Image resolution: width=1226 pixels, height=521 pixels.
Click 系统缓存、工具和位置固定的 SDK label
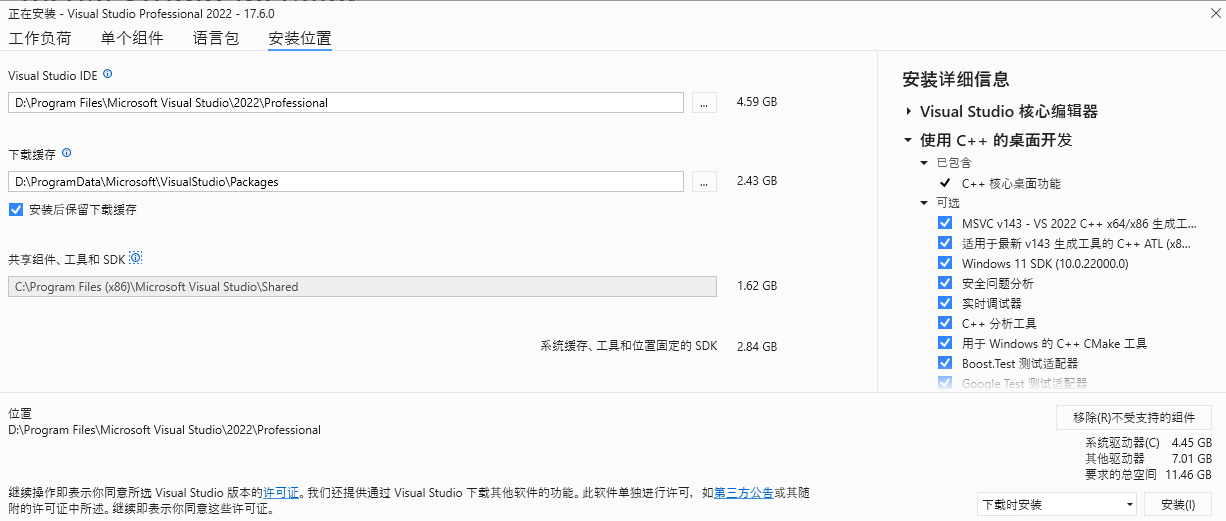(629, 346)
